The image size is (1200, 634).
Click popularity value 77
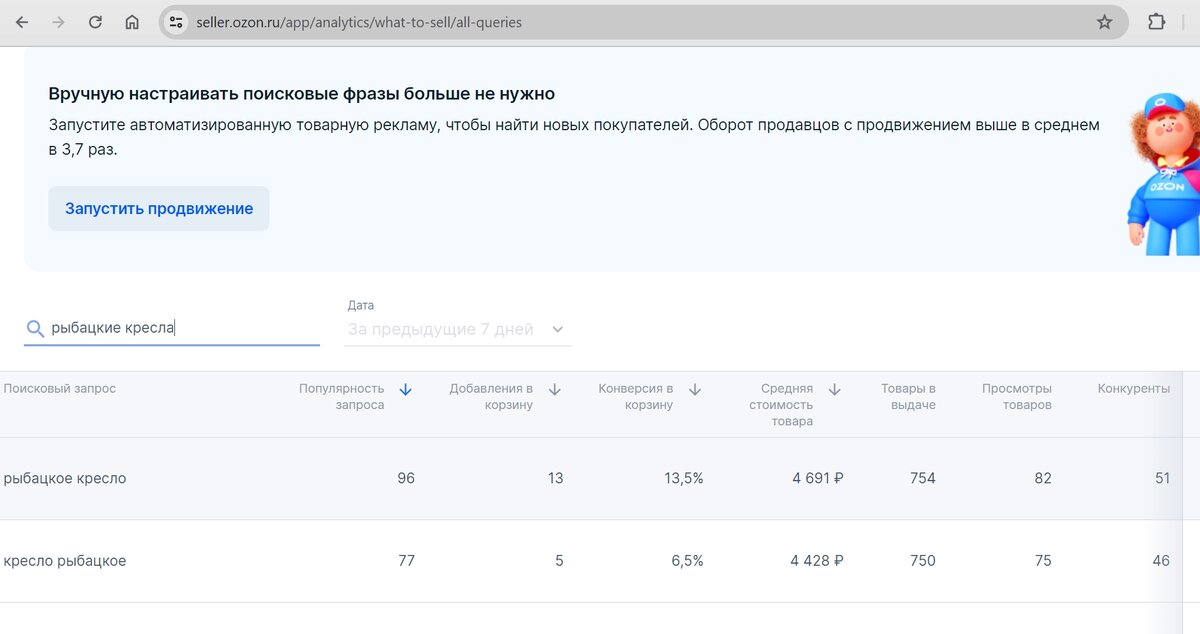pos(406,561)
